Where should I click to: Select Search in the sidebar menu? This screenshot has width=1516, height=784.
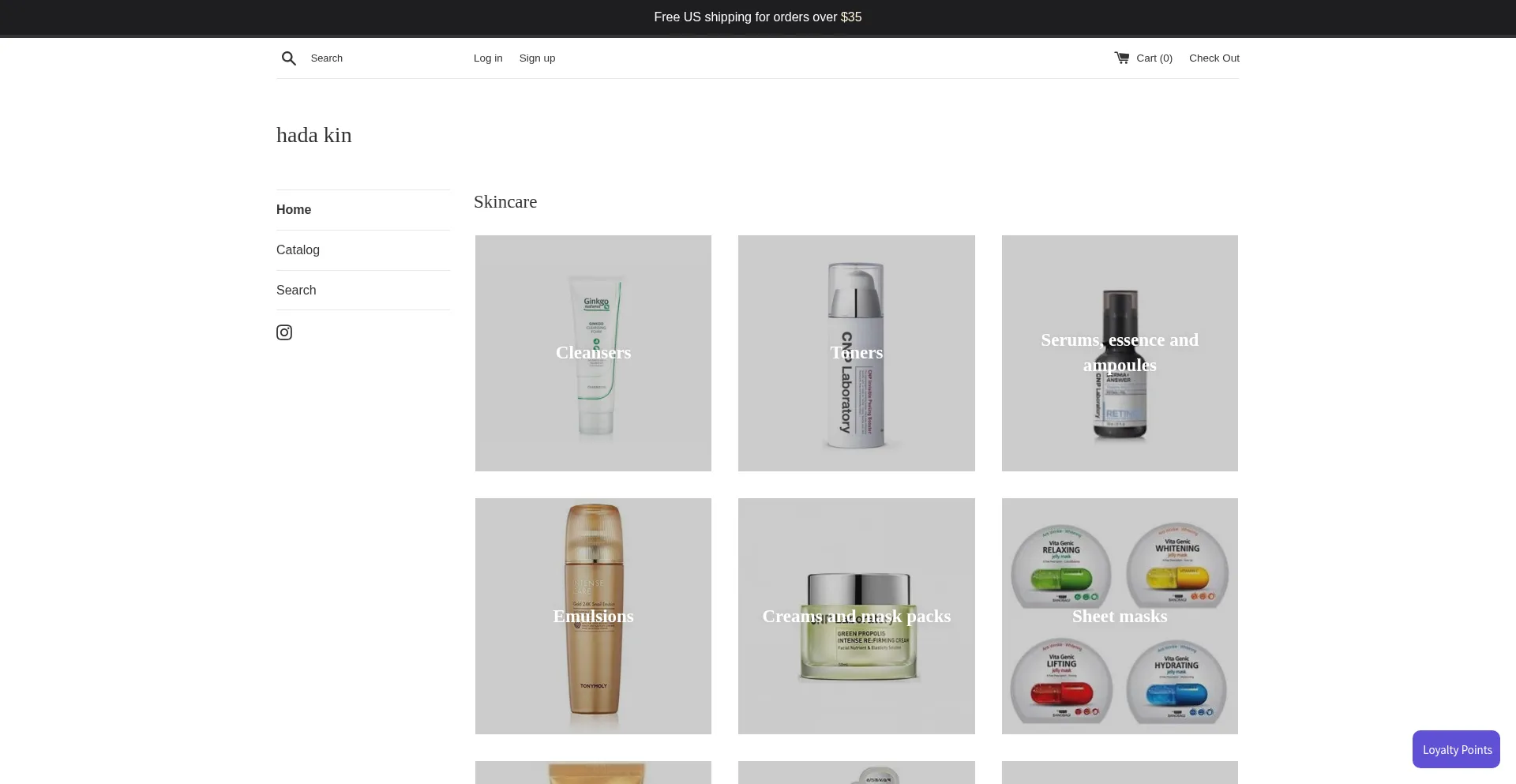pyautogui.click(x=296, y=291)
